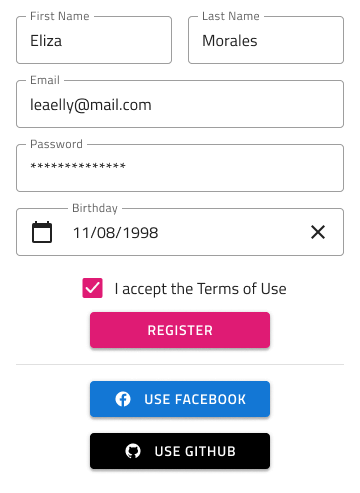
Task: Sign up using the USE FACEBOOK button
Action: pos(180,399)
